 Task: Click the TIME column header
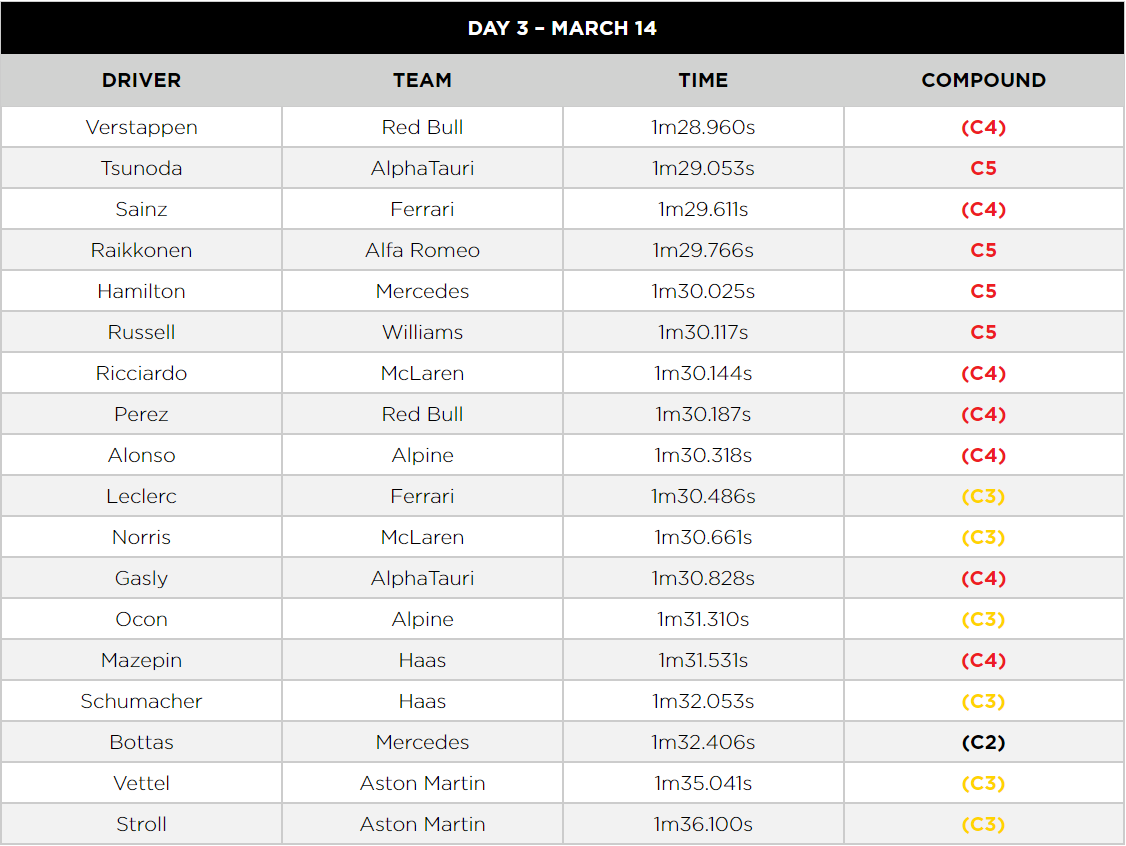(x=703, y=80)
